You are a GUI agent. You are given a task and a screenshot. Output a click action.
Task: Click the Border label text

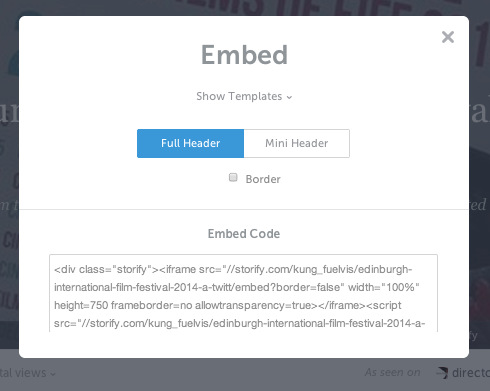click(x=263, y=179)
